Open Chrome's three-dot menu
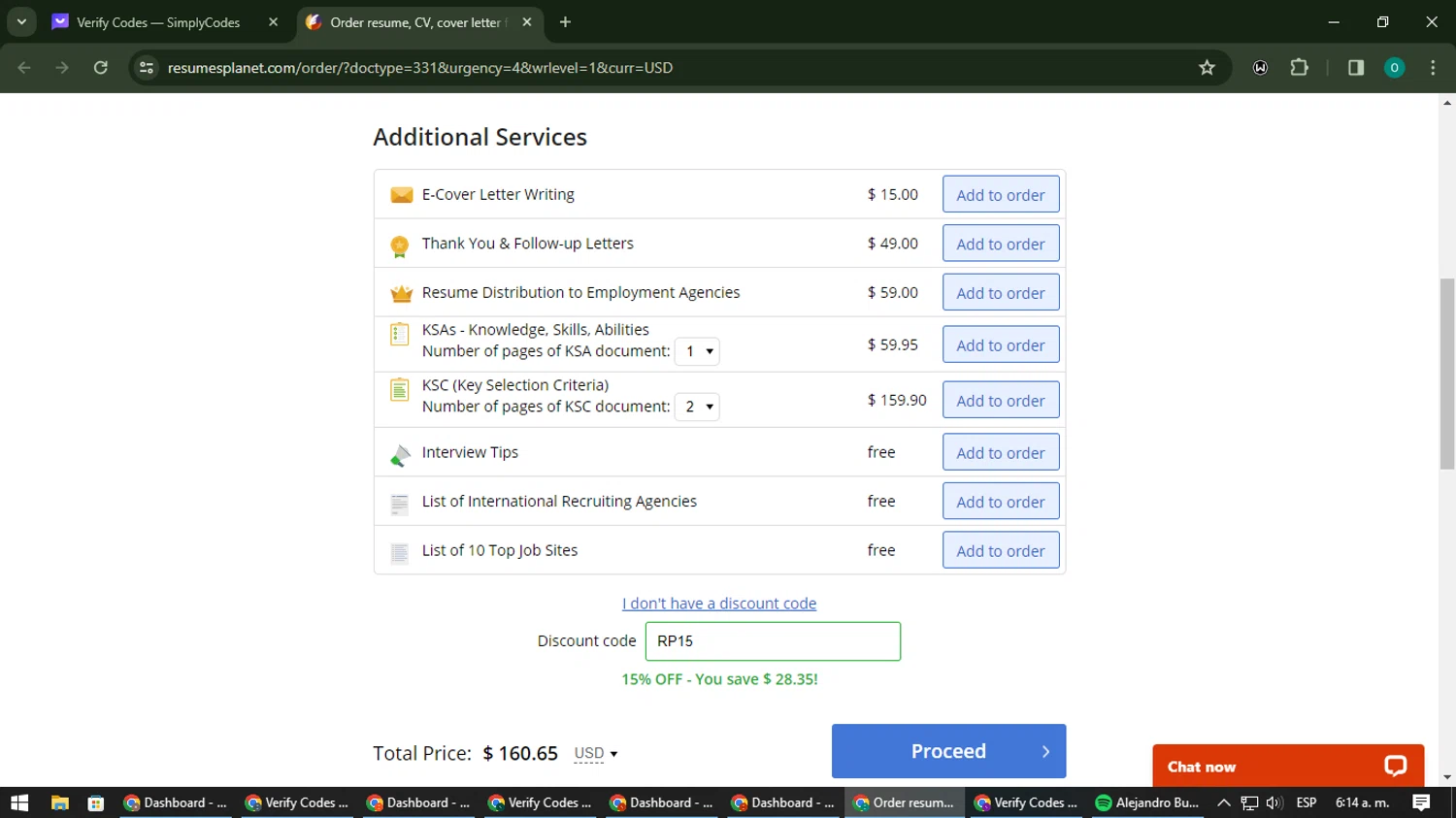Screen dimensions: 1456x818 tap(1433, 68)
